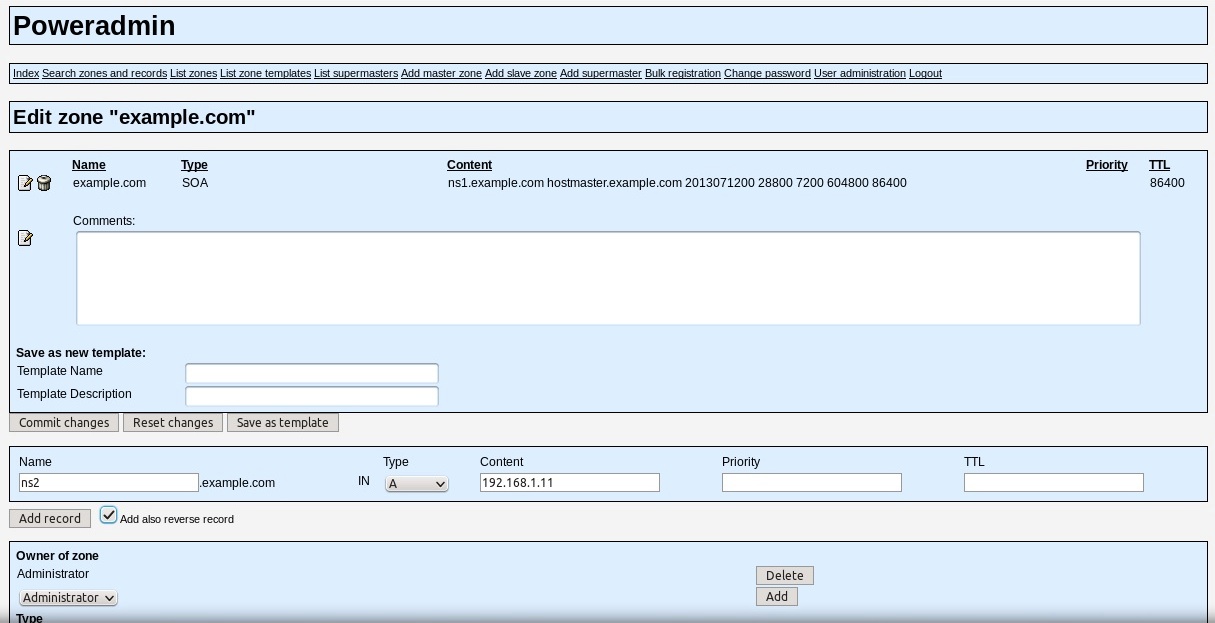Click Save as template button

click(283, 423)
